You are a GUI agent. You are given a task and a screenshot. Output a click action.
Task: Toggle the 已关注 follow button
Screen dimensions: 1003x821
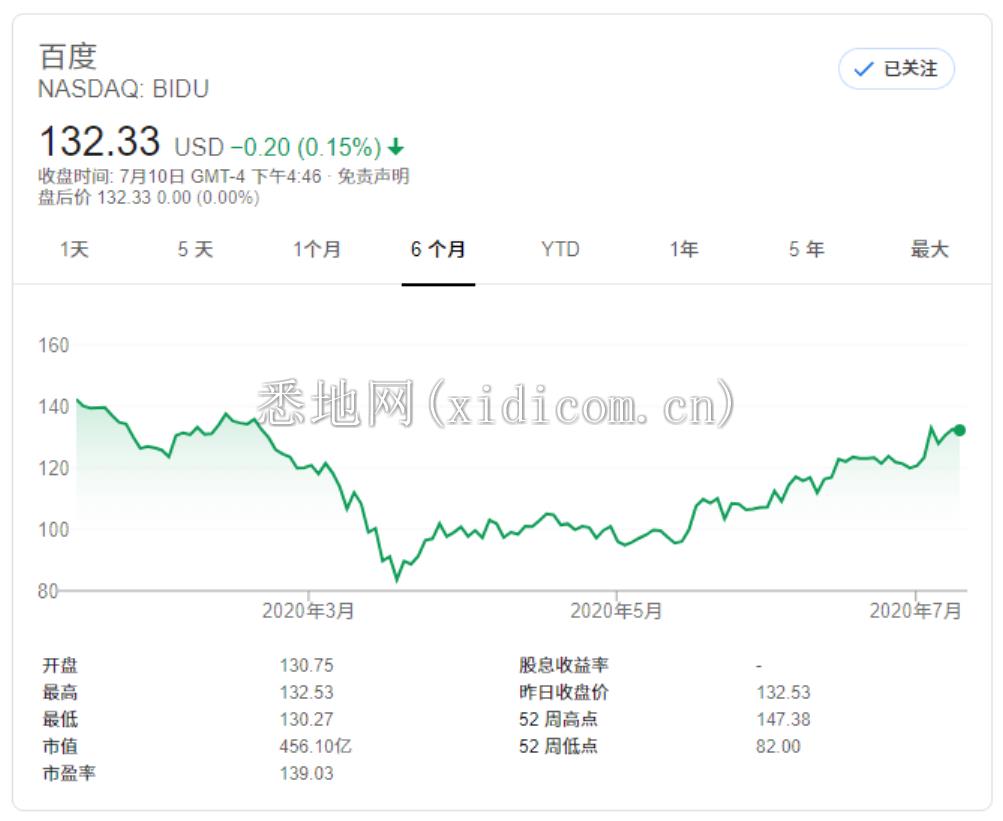[896, 68]
